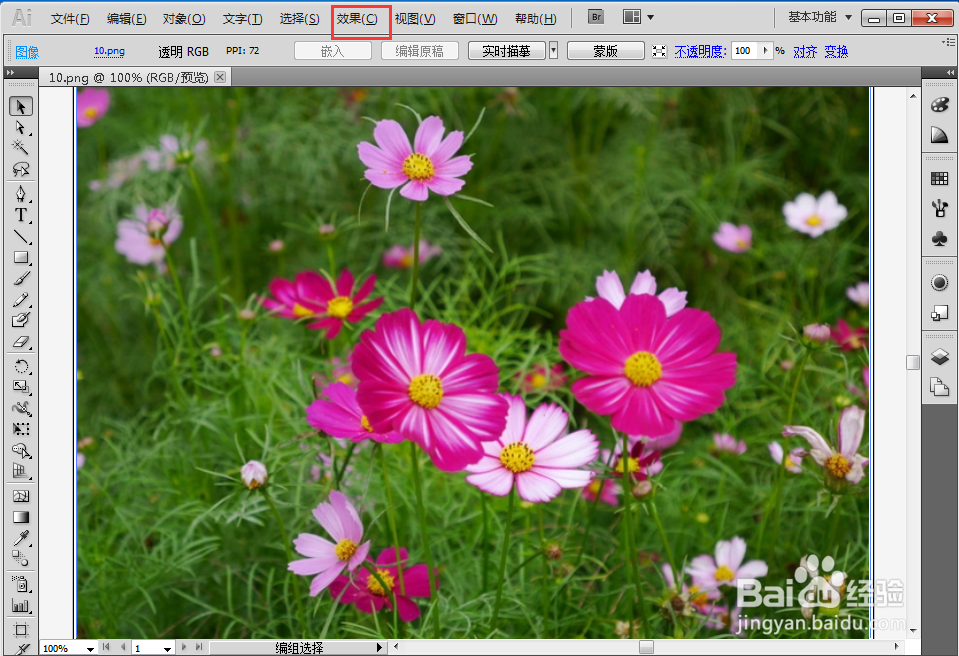Open the 实时描摹 presets dropdown arrow
The width and height of the screenshot is (959, 656).
coord(554,51)
